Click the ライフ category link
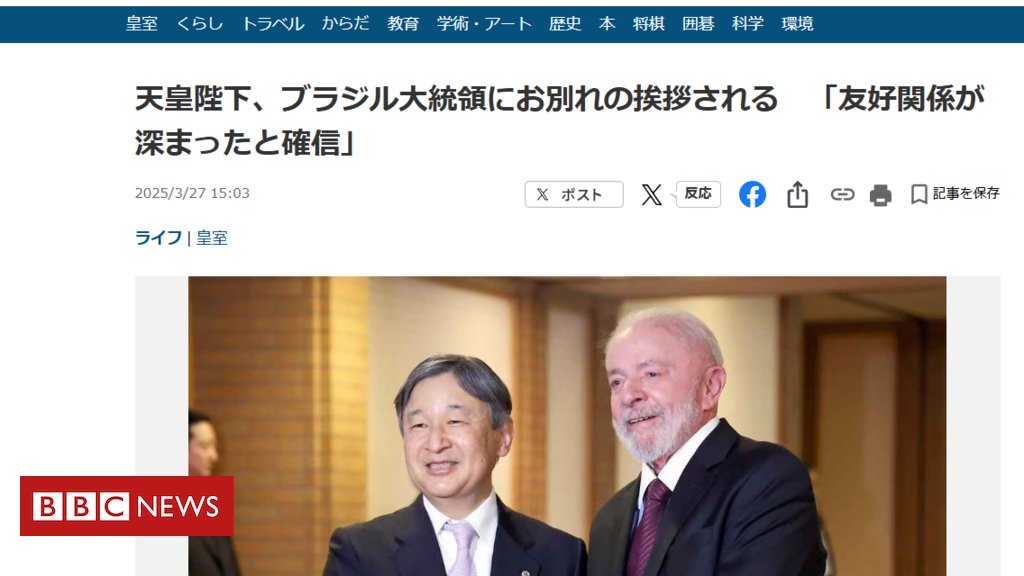 pos(158,238)
